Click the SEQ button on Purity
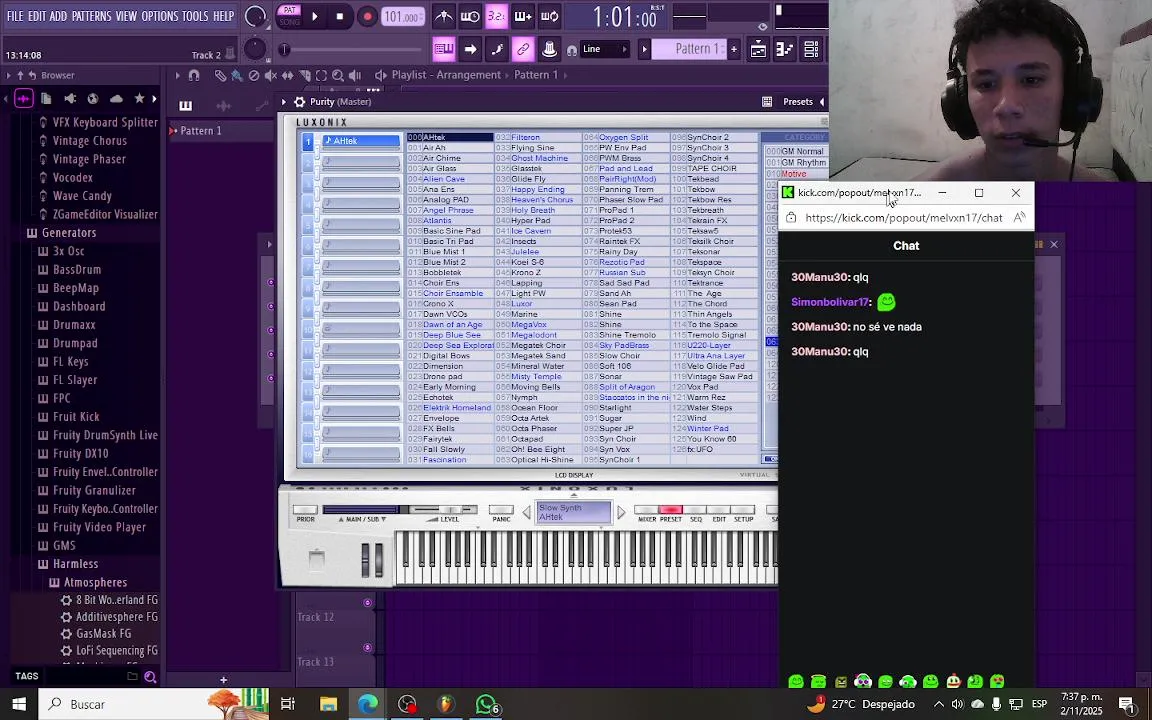The width and height of the screenshot is (1152, 720). [x=695, y=510]
